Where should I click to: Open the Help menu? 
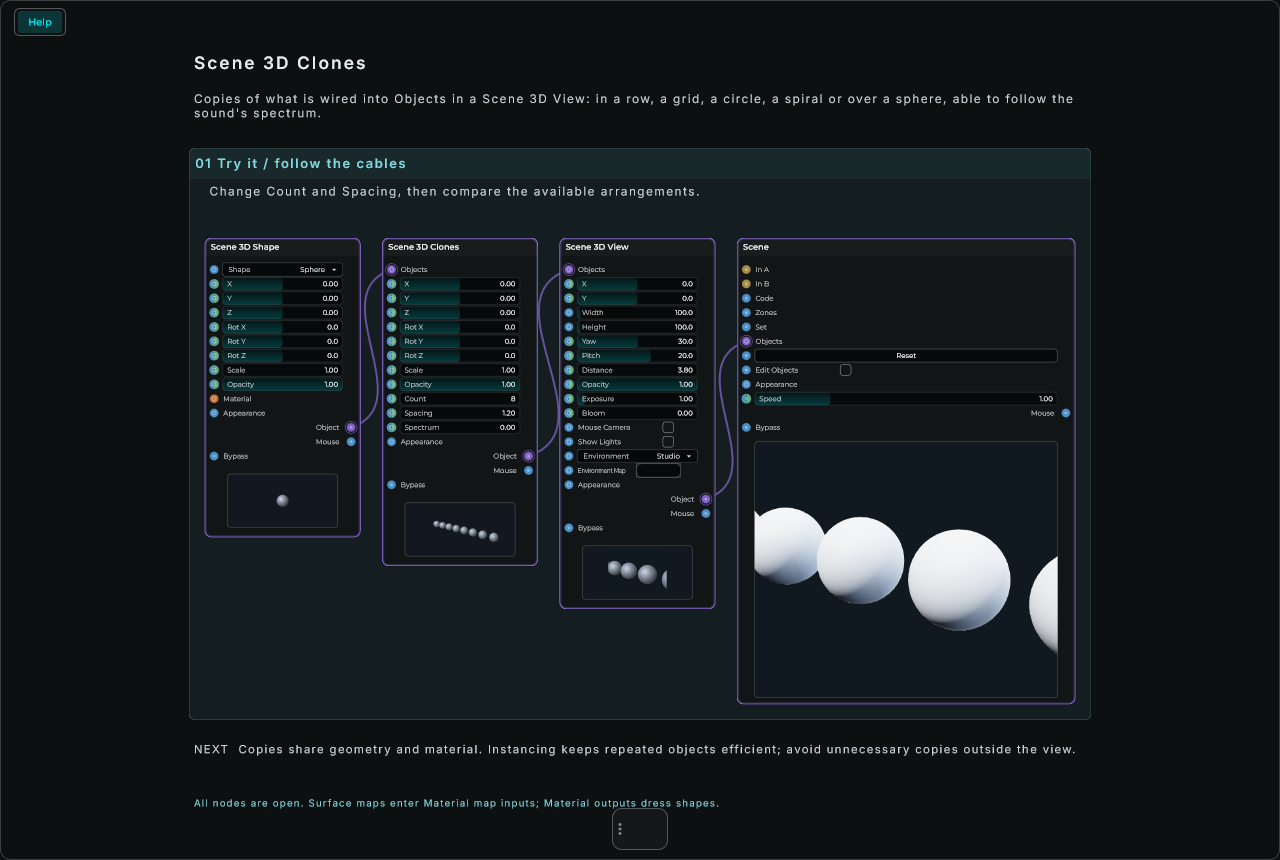(x=40, y=22)
